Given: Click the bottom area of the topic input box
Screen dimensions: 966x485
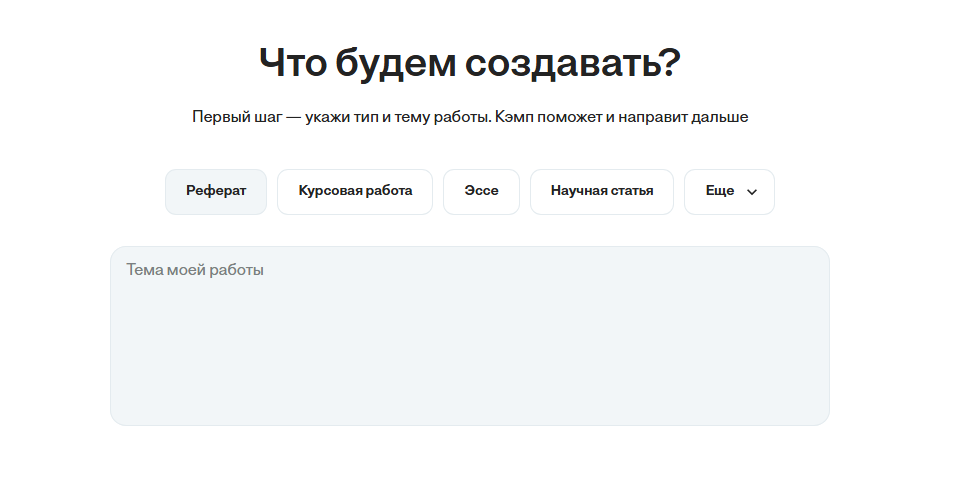Looking at the screenshot, I should tap(470, 405).
